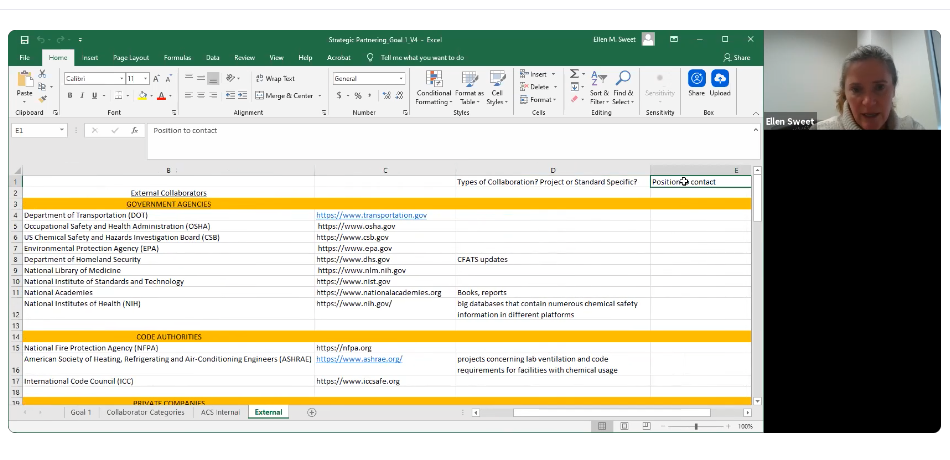950x460 pixels.
Task: Click the Decrease Decimal icon
Action: click(x=399, y=96)
